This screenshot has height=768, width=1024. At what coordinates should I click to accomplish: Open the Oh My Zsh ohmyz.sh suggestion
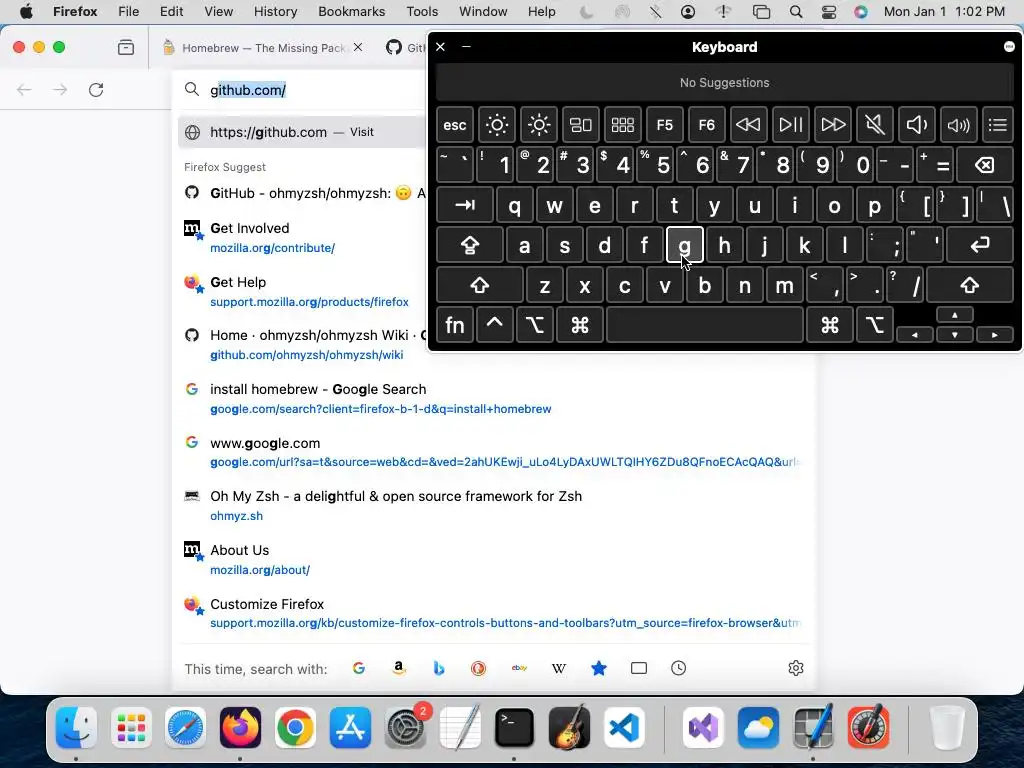[x=494, y=505]
